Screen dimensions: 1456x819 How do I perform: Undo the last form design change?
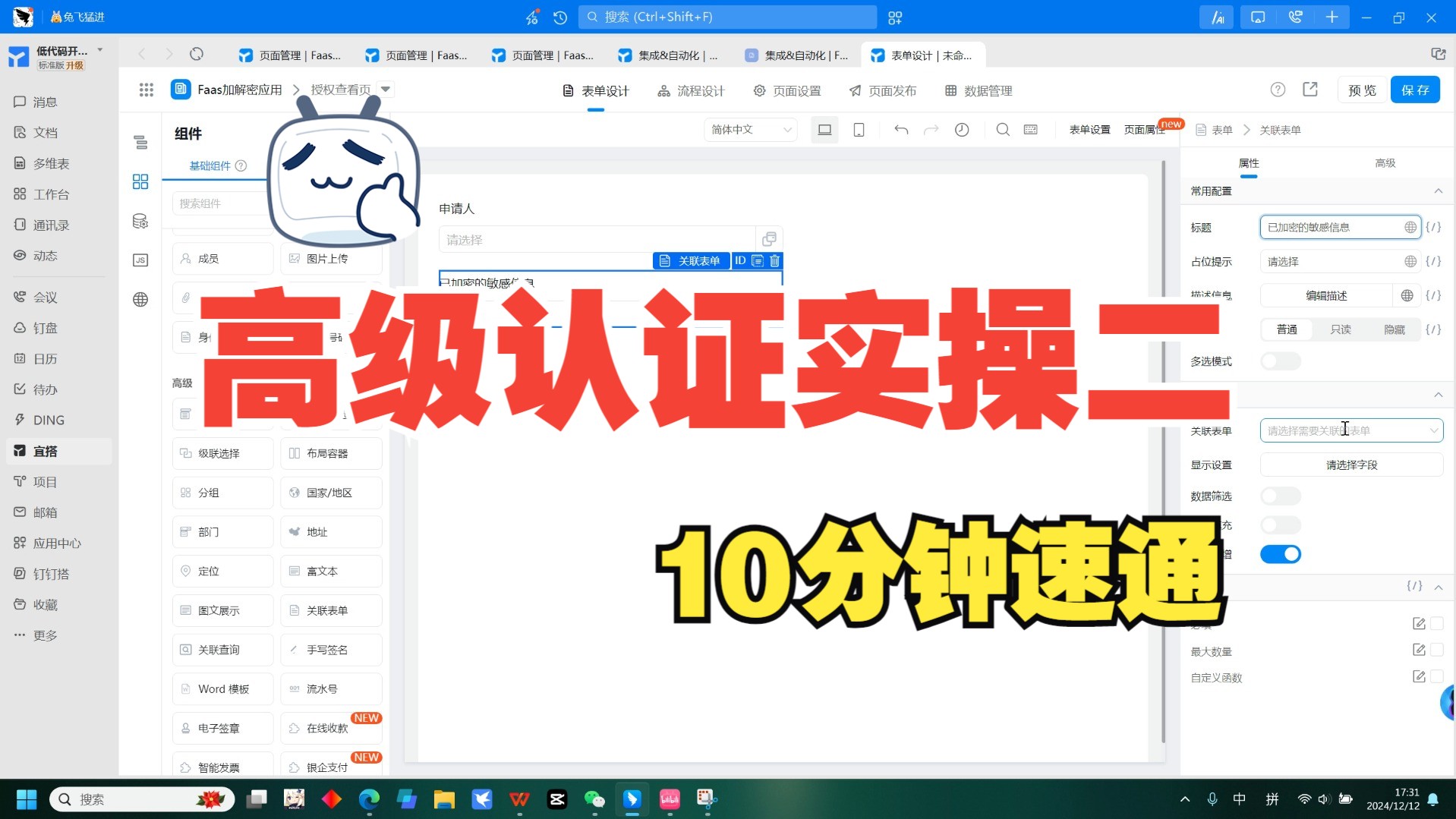pyautogui.click(x=901, y=130)
